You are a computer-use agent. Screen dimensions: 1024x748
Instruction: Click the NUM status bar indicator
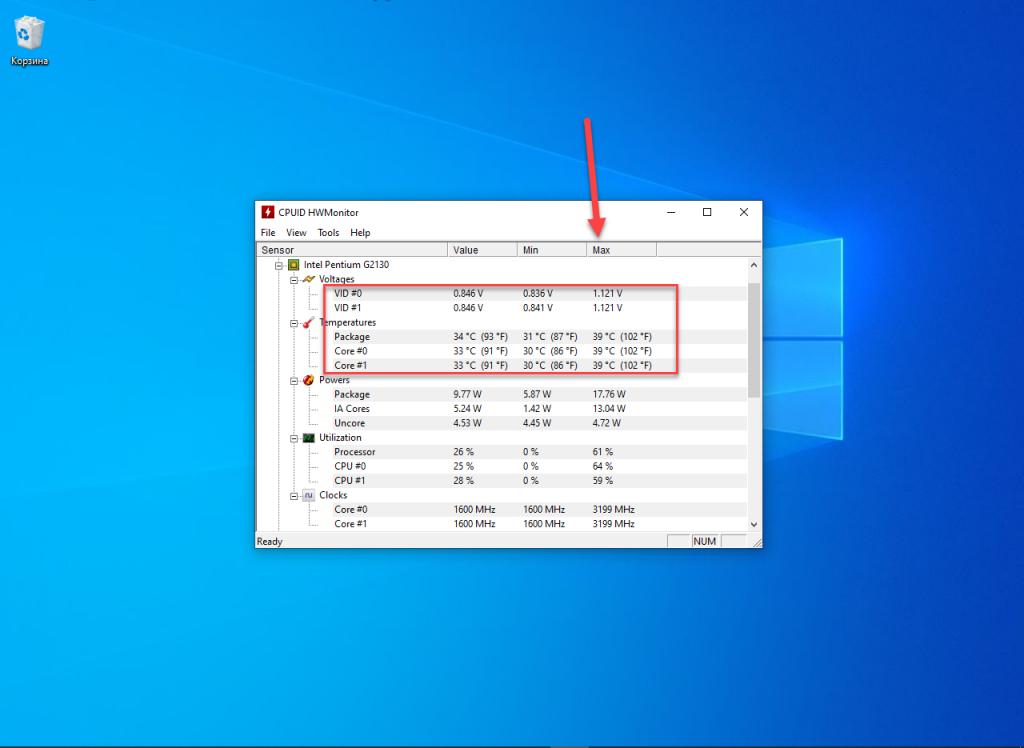705,541
